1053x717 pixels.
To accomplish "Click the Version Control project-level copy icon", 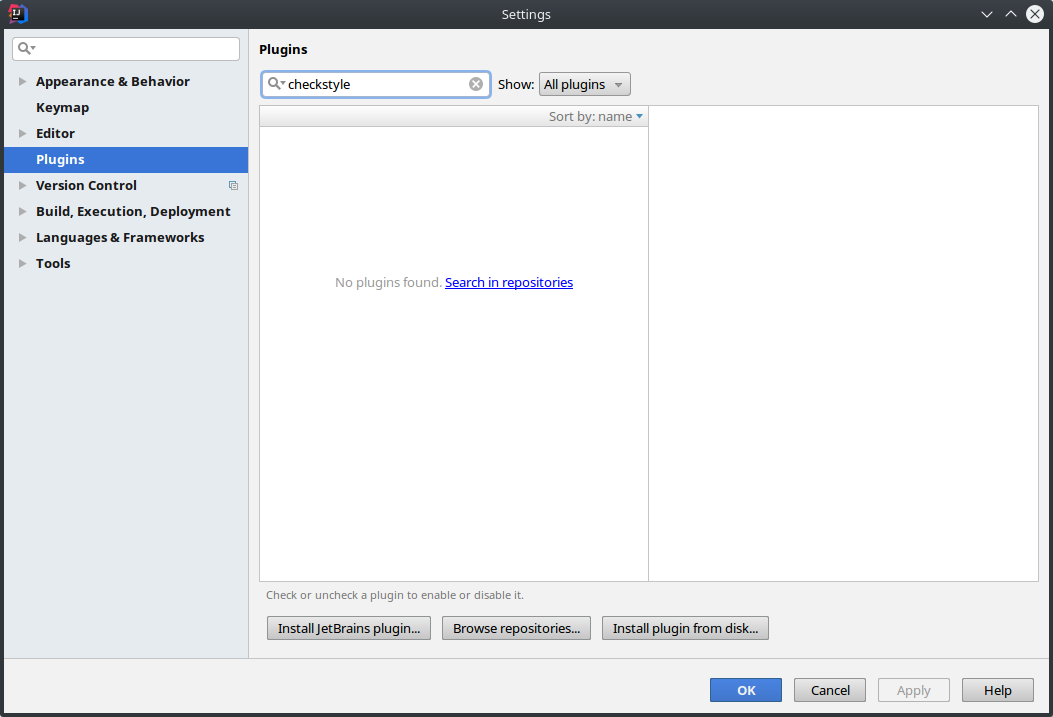I will [x=233, y=186].
